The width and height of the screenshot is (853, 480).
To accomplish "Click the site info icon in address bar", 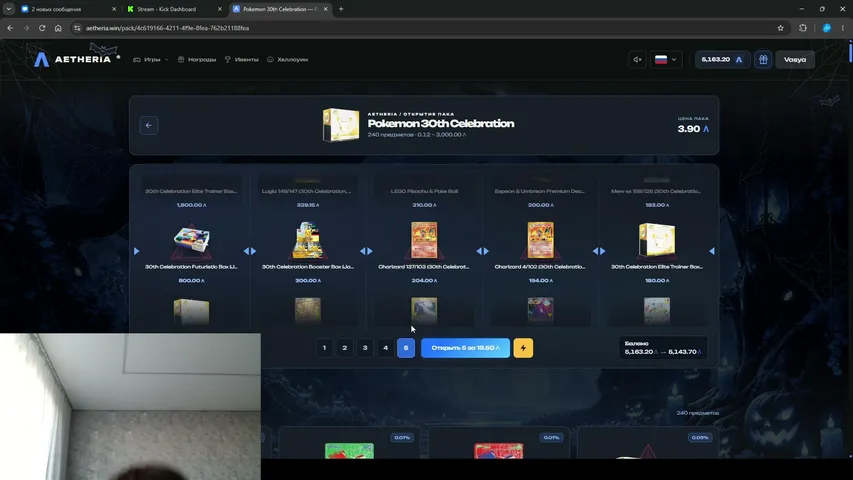I will point(77,28).
